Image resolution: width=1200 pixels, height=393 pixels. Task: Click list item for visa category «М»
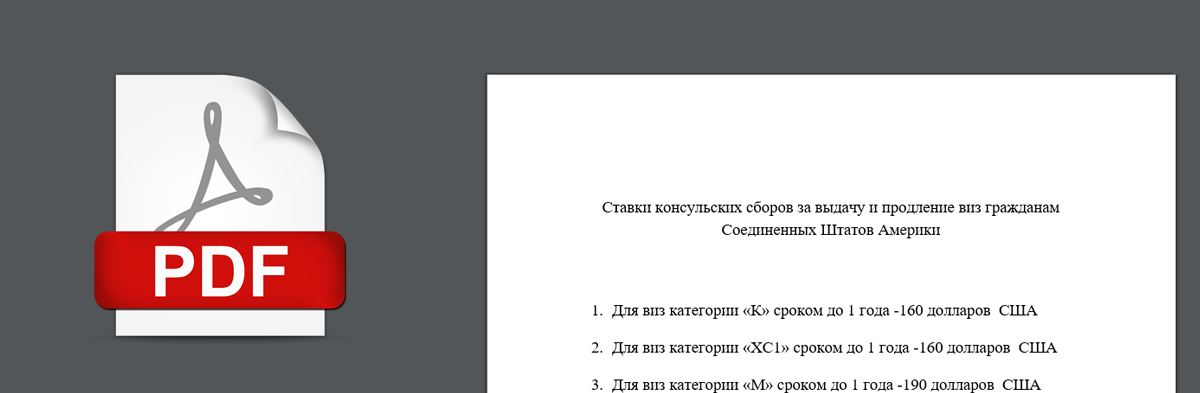(816, 384)
